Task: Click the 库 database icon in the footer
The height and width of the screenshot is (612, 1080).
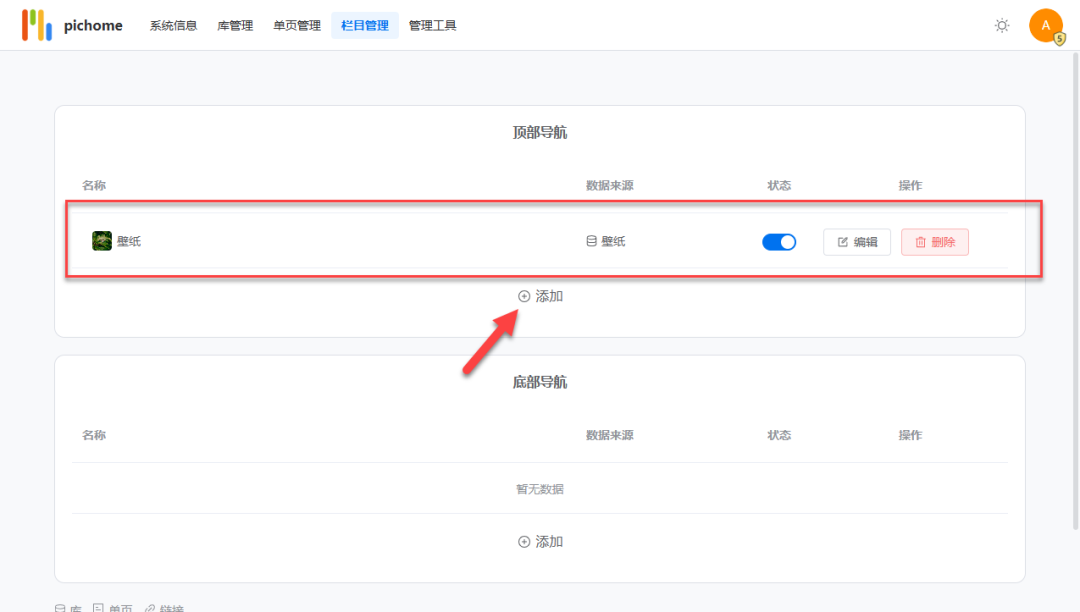Action: tap(62, 607)
